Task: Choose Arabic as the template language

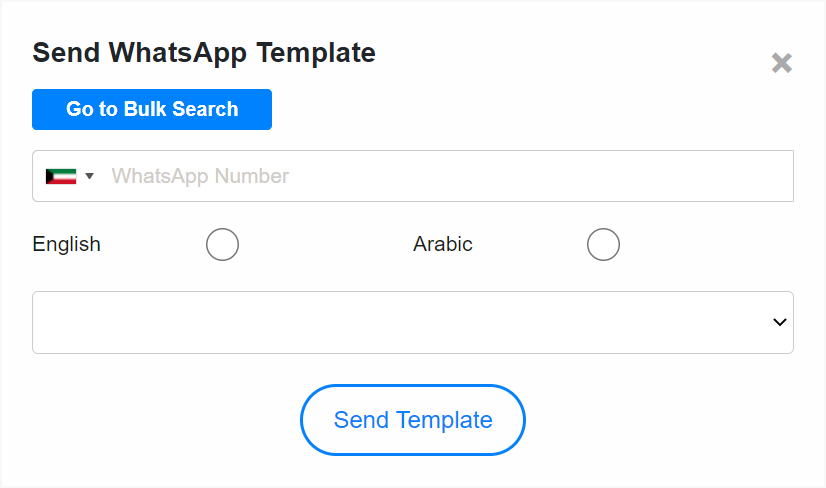Action: pyautogui.click(x=603, y=245)
